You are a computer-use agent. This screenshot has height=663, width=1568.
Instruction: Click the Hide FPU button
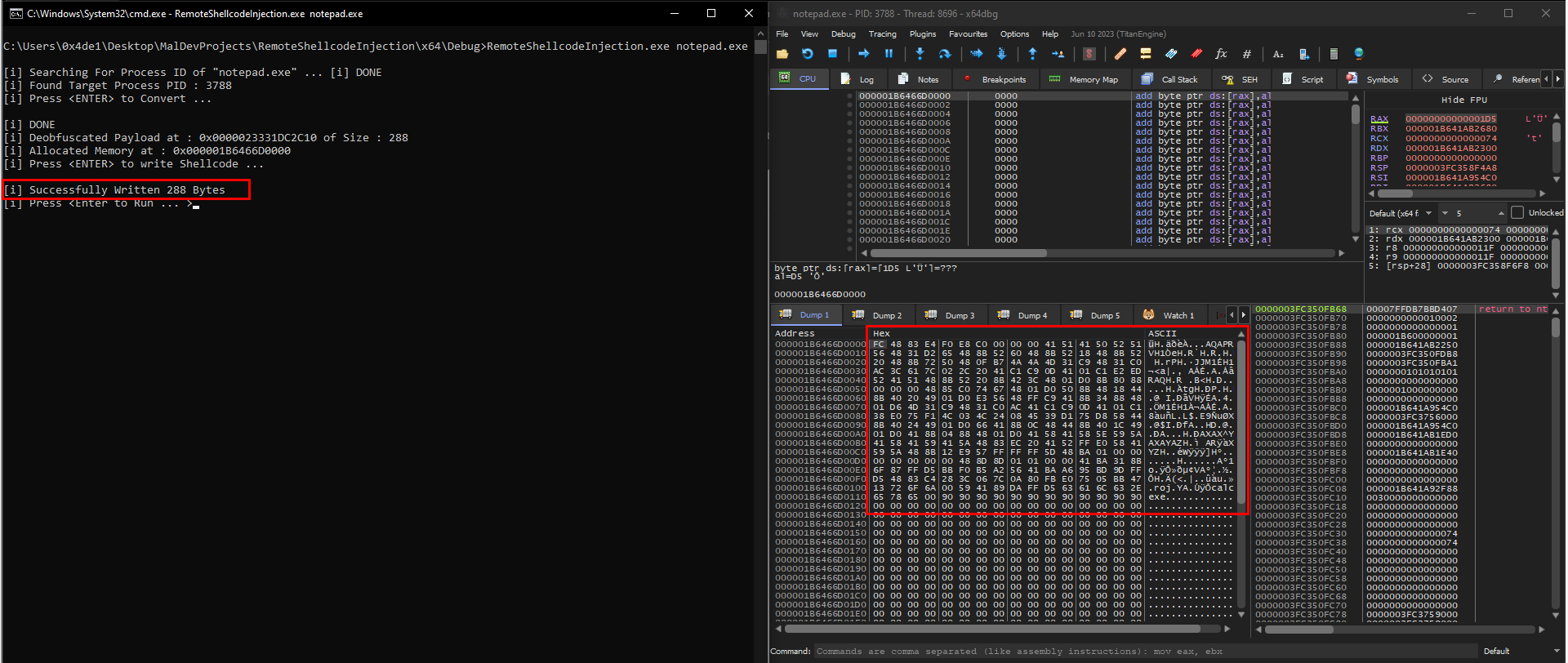pyautogui.click(x=1464, y=100)
